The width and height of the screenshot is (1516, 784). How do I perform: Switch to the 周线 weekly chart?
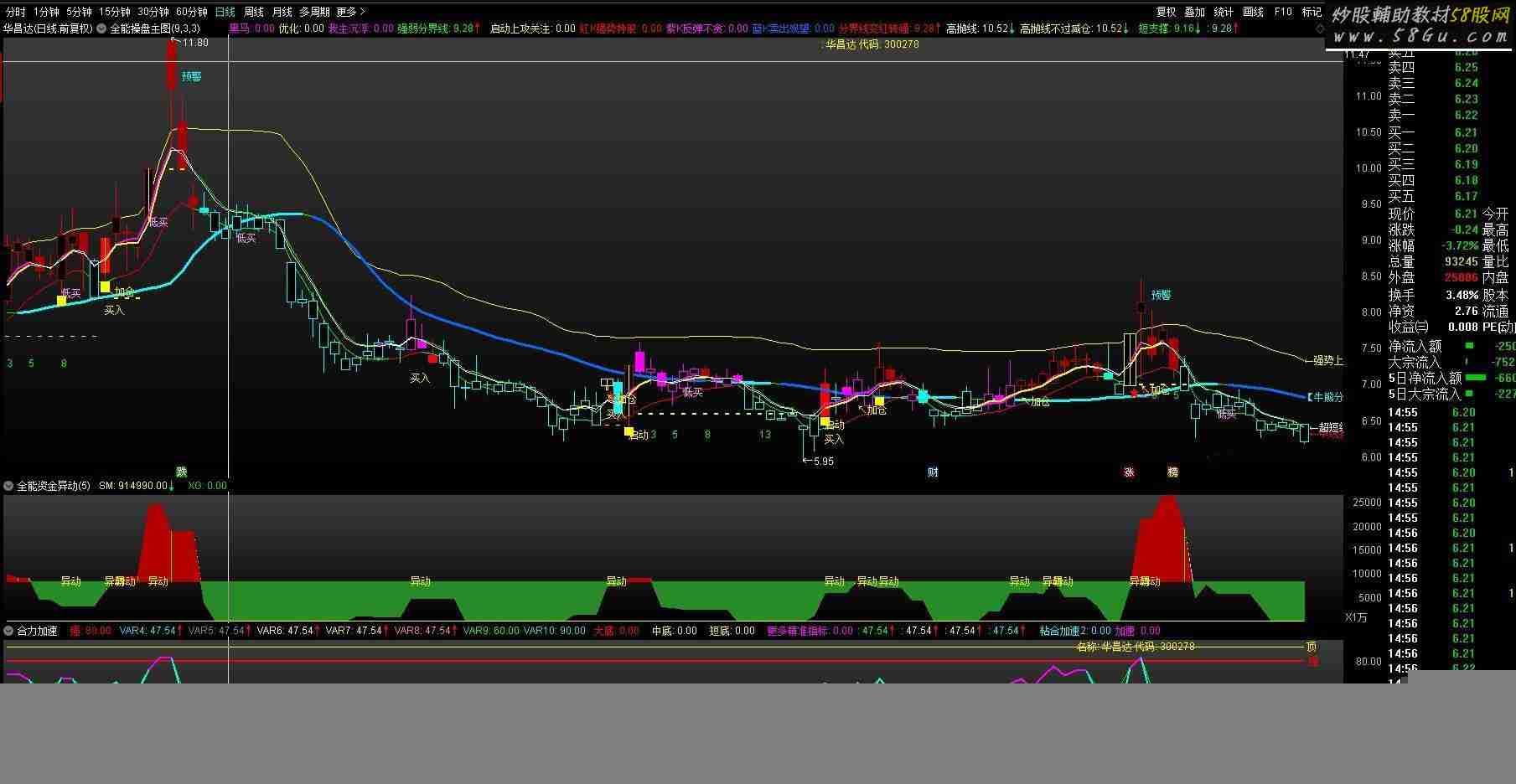(x=253, y=12)
